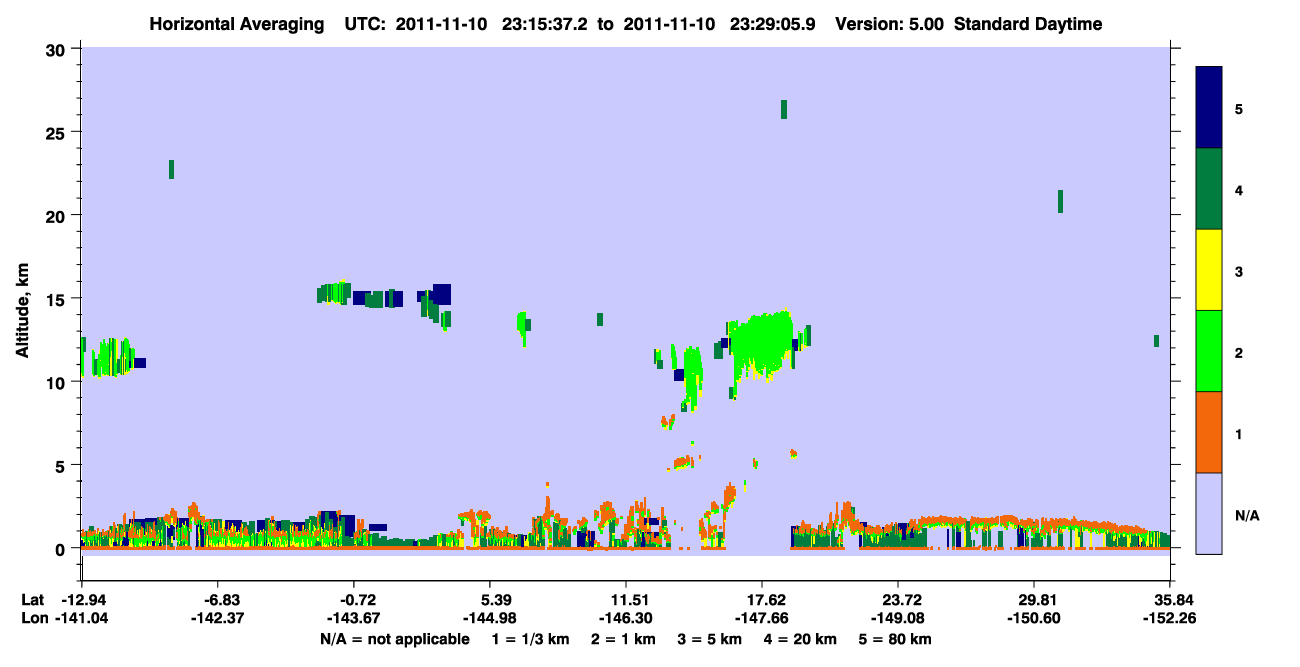Click the y-axis tick label 30
The width and height of the screenshot is (1300, 667).
point(58,50)
